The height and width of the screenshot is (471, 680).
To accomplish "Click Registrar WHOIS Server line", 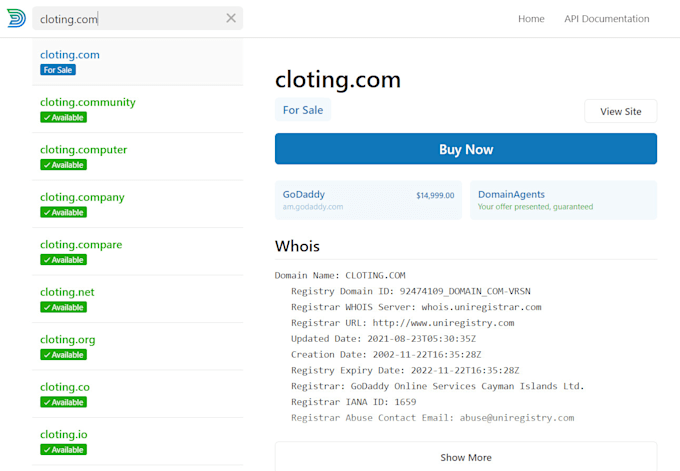I will pyautogui.click(x=416, y=307).
